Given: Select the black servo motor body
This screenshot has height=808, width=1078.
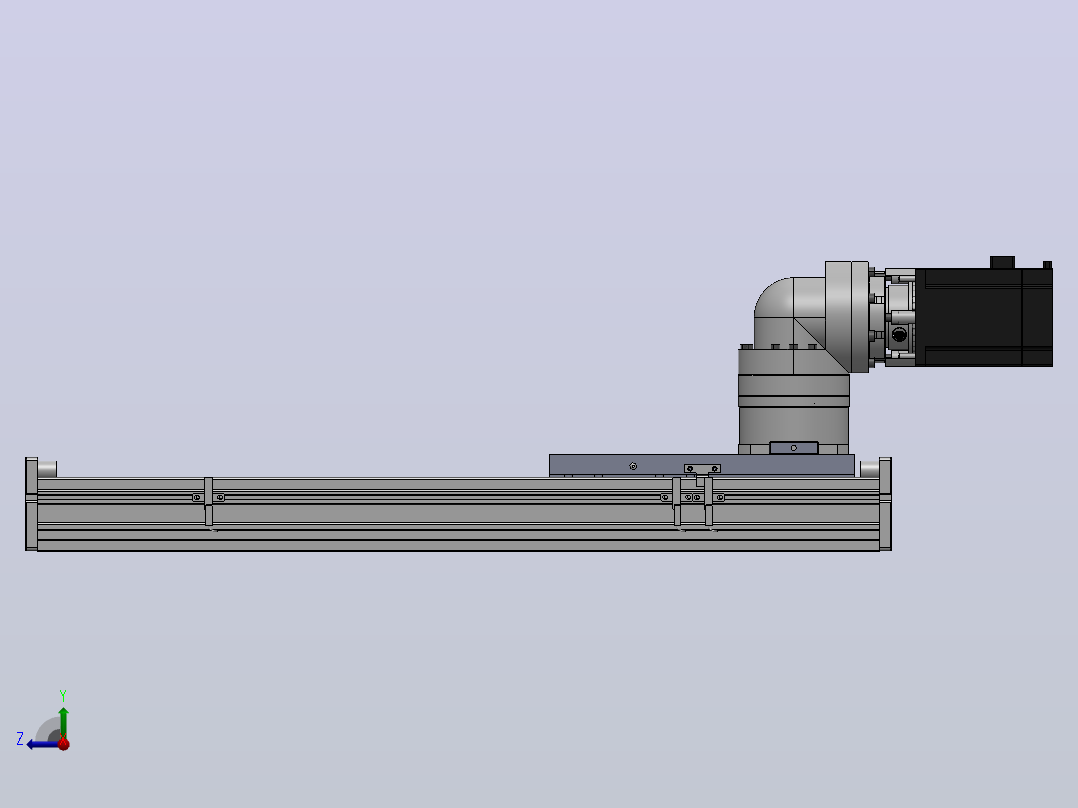Looking at the screenshot, I should point(984,317).
